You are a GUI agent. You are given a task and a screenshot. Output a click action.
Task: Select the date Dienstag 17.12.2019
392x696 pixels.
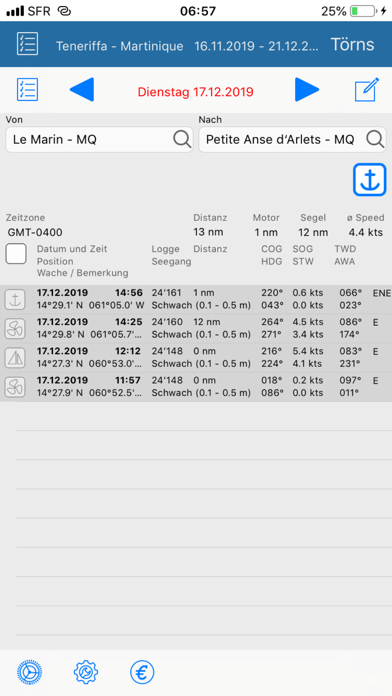pos(195,92)
